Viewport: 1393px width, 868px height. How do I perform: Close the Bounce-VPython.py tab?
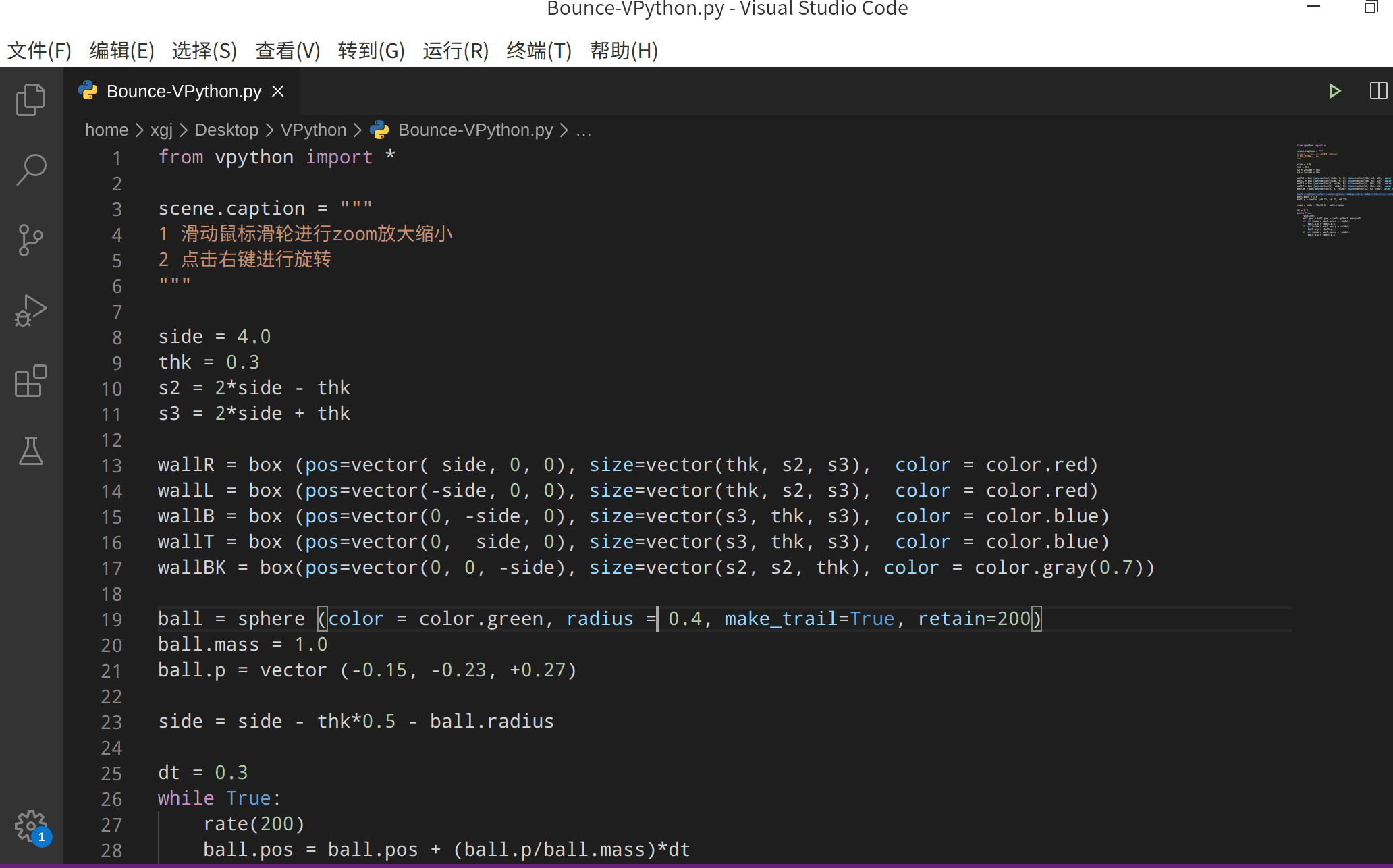[277, 90]
